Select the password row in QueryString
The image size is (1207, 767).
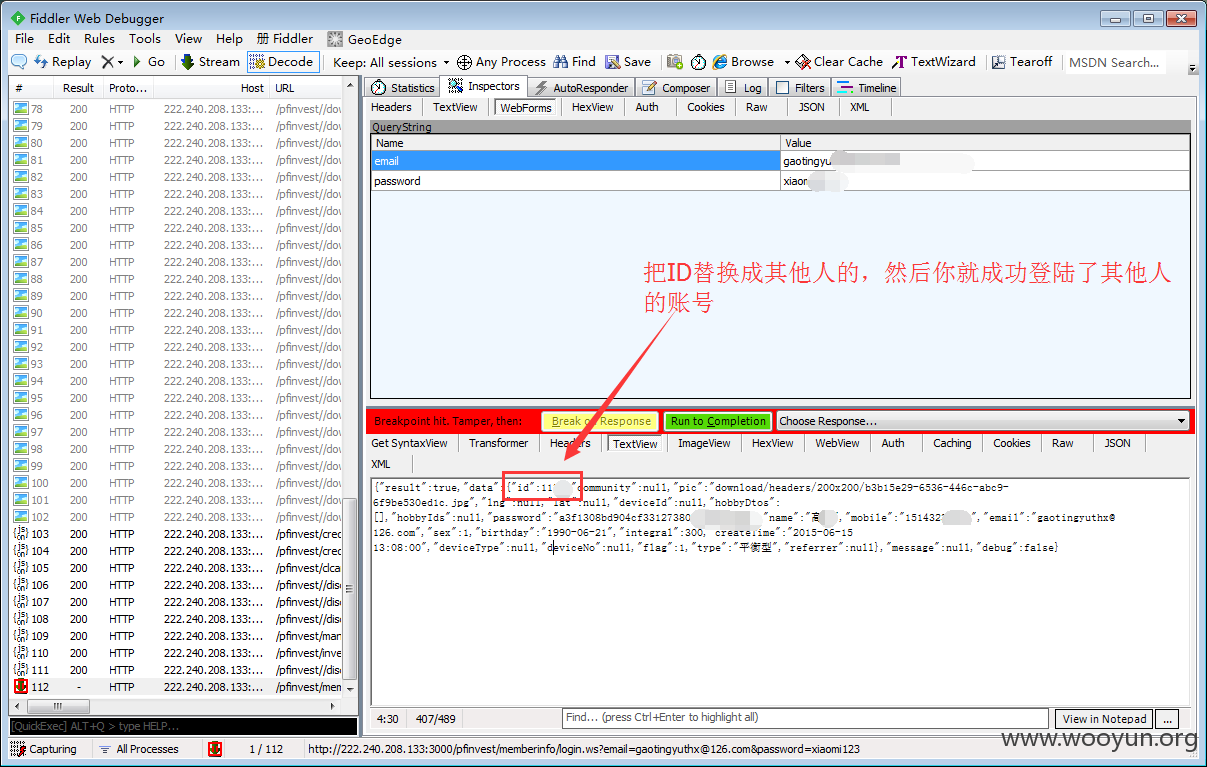(x=780, y=181)
